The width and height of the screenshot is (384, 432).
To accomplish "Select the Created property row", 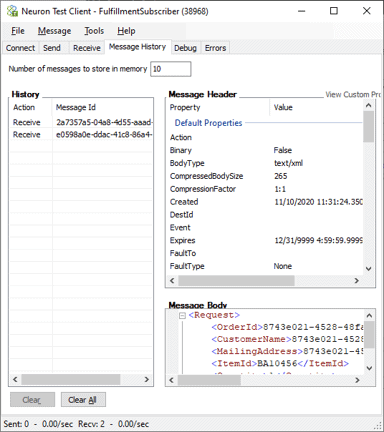I will click(x=265, y=202).
